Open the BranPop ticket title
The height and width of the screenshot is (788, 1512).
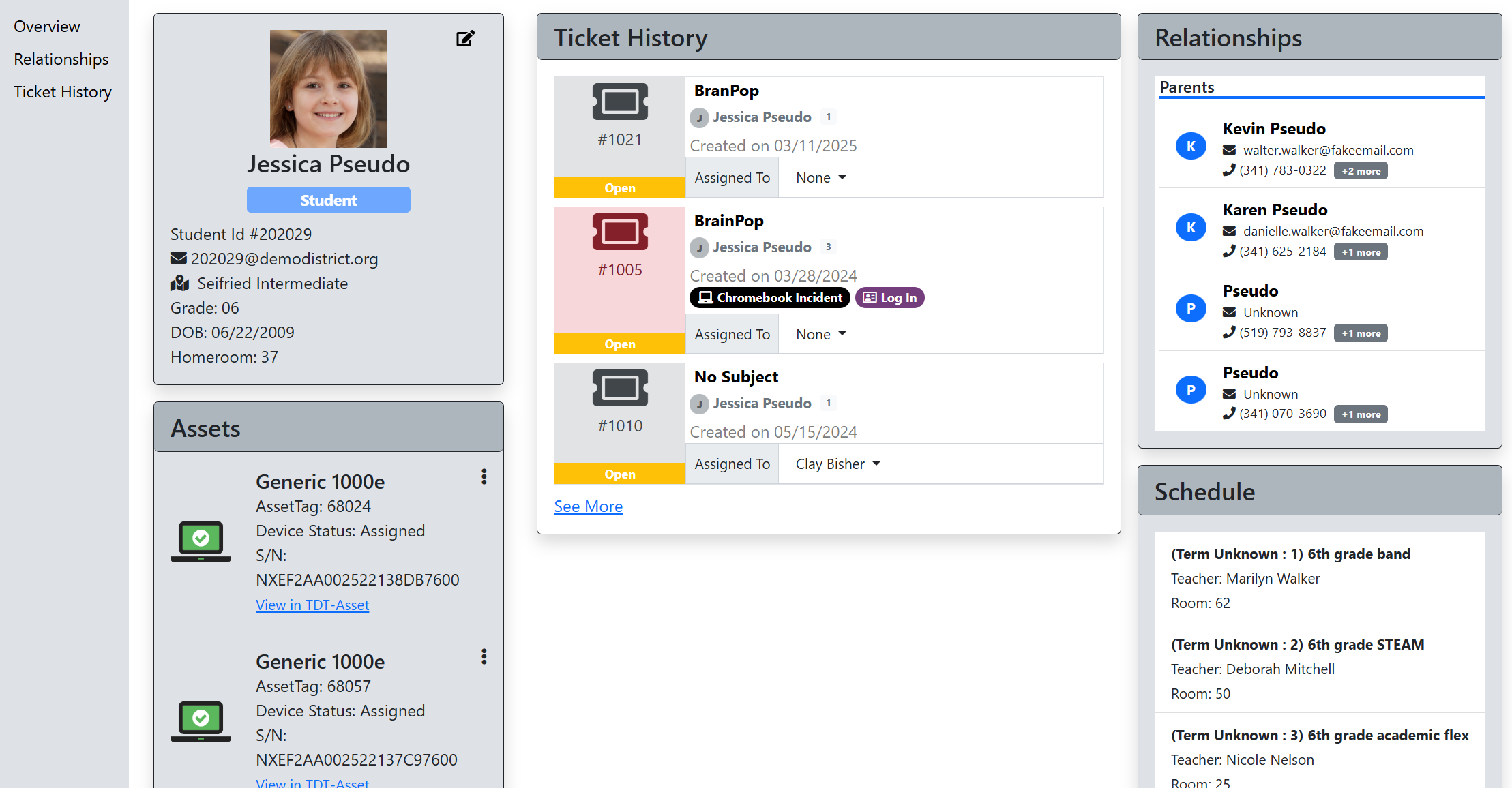click(726, 91)
